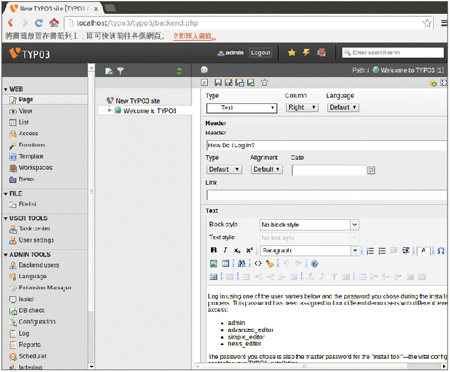The width and height of the screenshot is (450, 372).
Task: Click the Logout button
Action: pyautogui.click(x=261, y=53)
